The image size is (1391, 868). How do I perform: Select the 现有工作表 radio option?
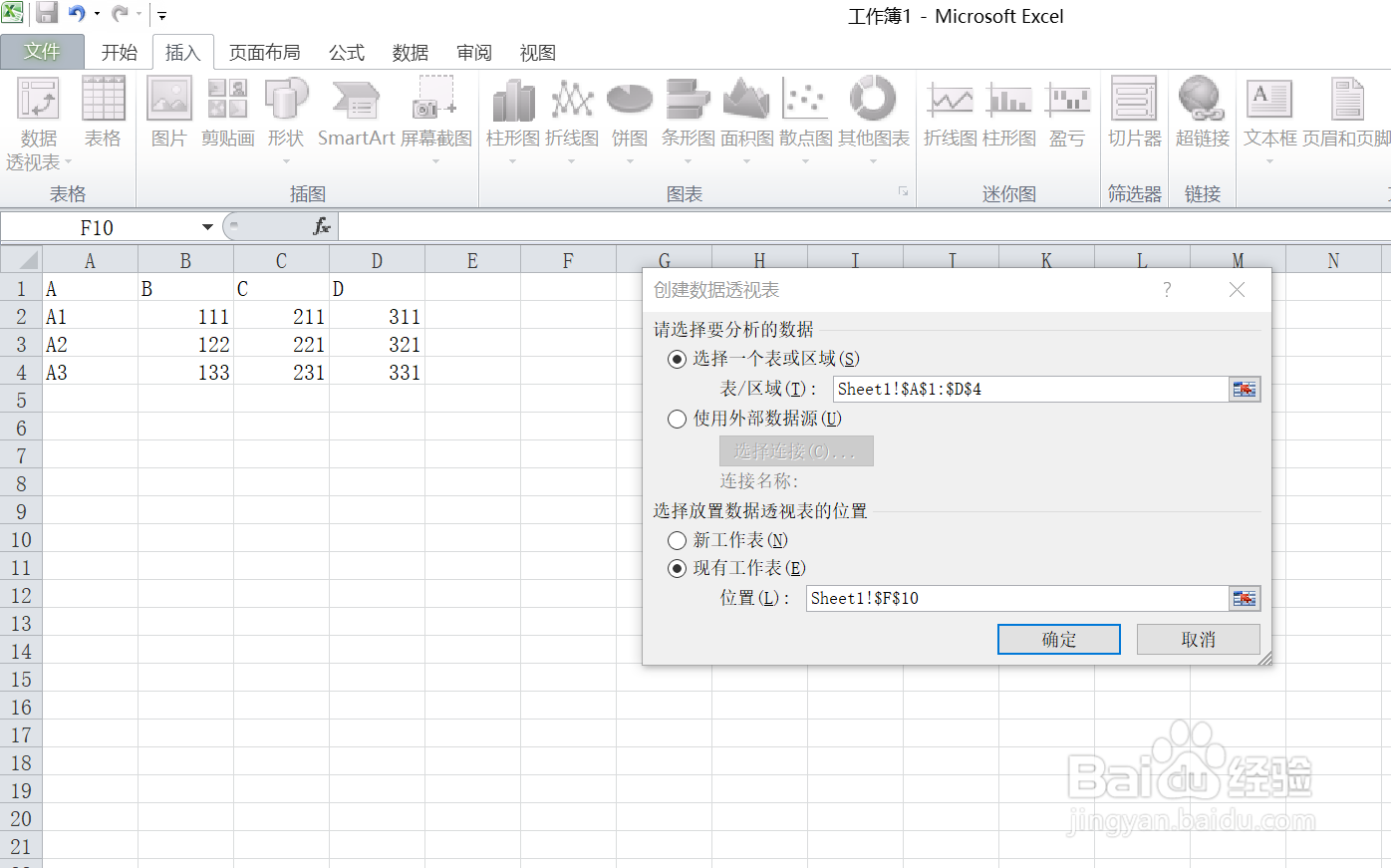pos(677,568)
